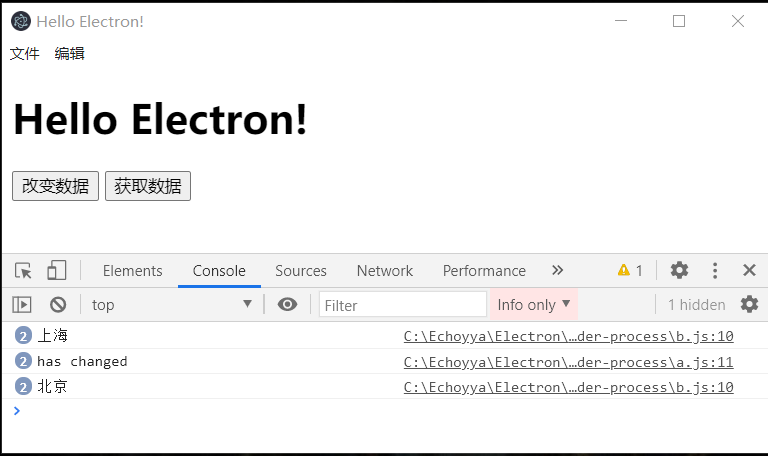The height and width of the screenshot is (456, 768).
Task: Open console settings gear beside hidden count
Action: pos(749,305)
